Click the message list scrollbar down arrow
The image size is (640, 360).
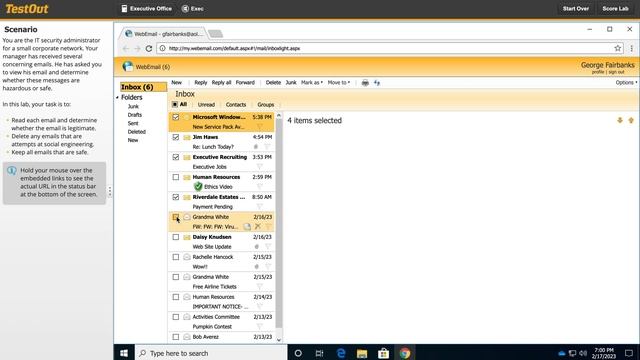279,340
